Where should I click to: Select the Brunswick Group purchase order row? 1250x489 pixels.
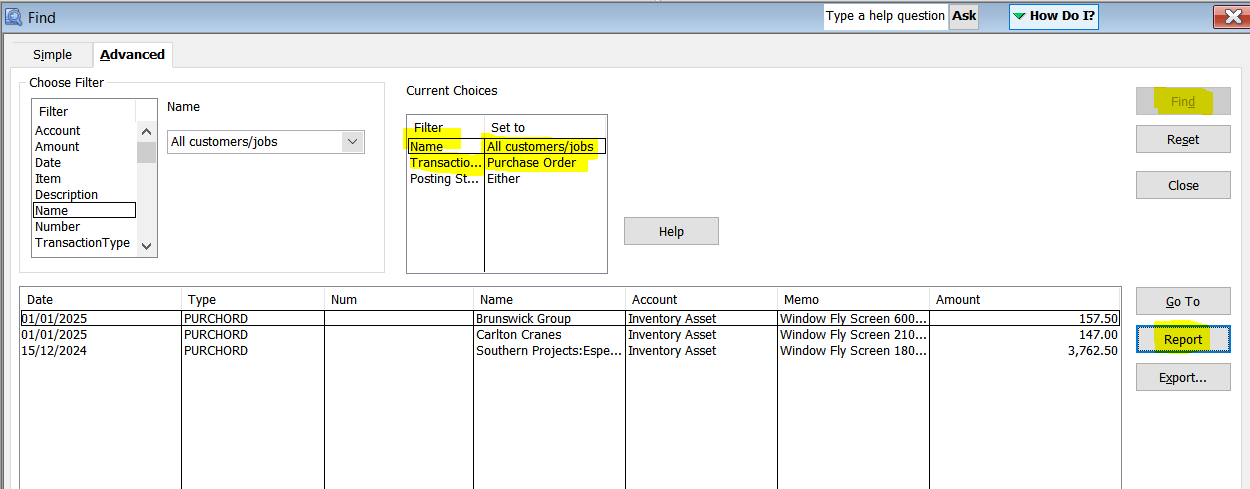[x=570, y=319]
